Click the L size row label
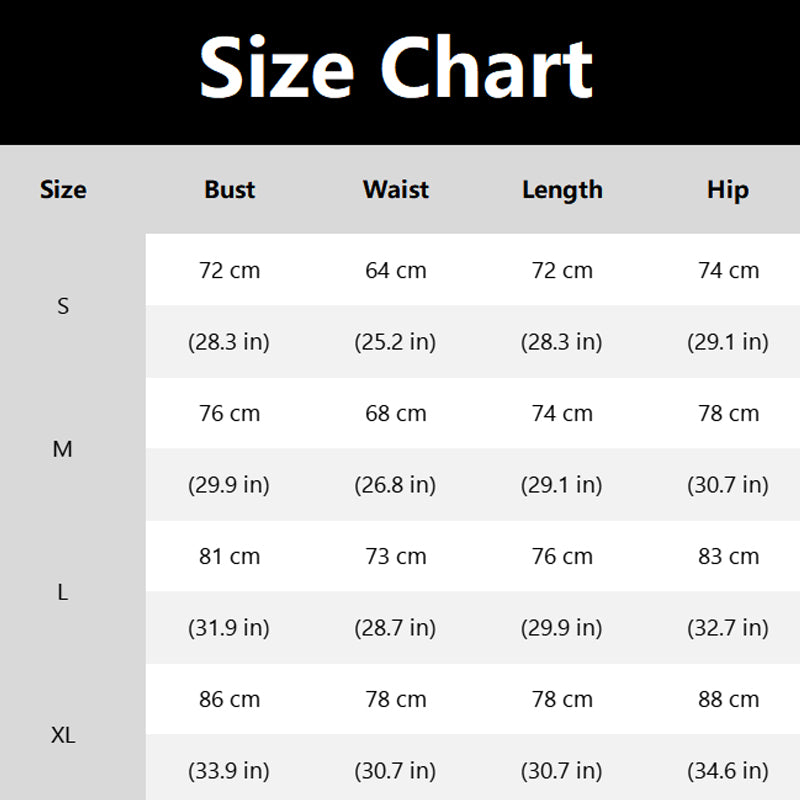The width and height of the screenshot is (800, 800). (63, 592)
